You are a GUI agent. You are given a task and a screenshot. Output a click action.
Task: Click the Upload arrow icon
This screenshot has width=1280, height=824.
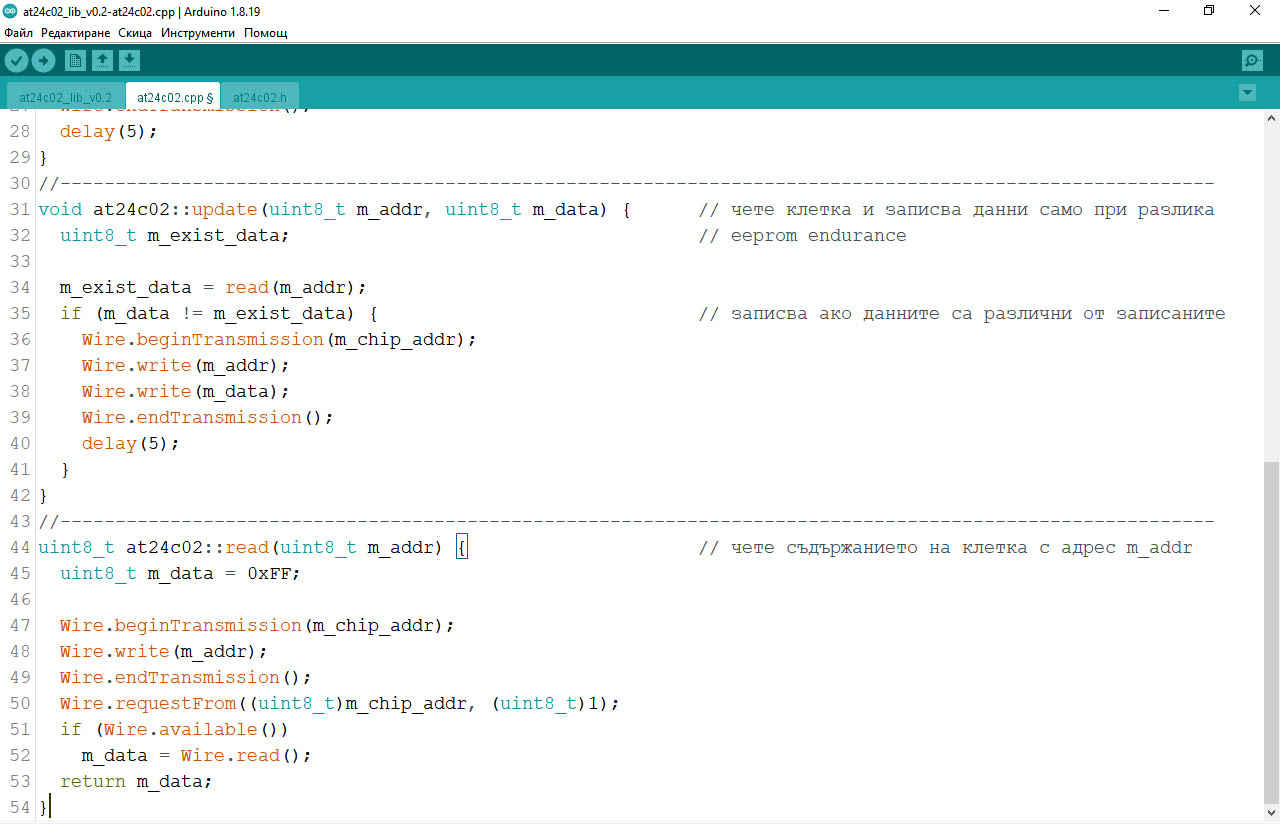pyautogui.click(x=43, y=61)
